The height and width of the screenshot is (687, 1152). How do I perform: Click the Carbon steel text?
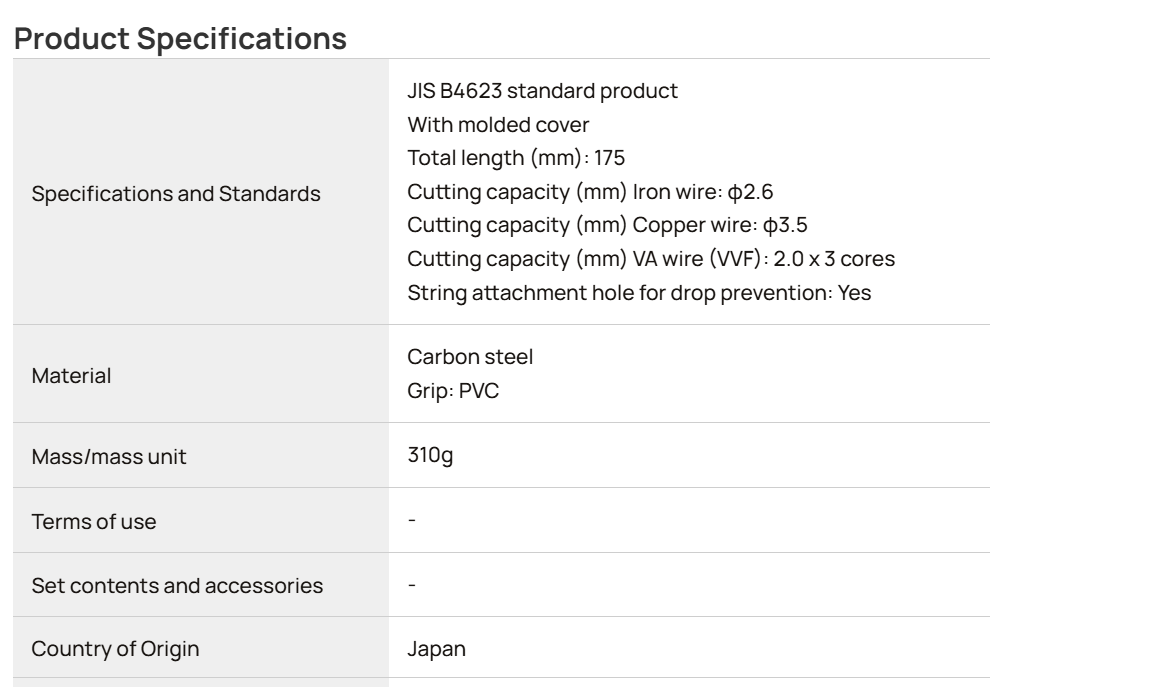470,356
